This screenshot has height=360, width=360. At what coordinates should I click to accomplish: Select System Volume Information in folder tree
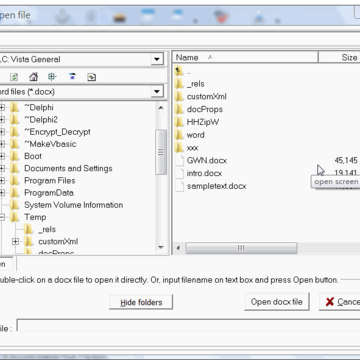[74, 205]
